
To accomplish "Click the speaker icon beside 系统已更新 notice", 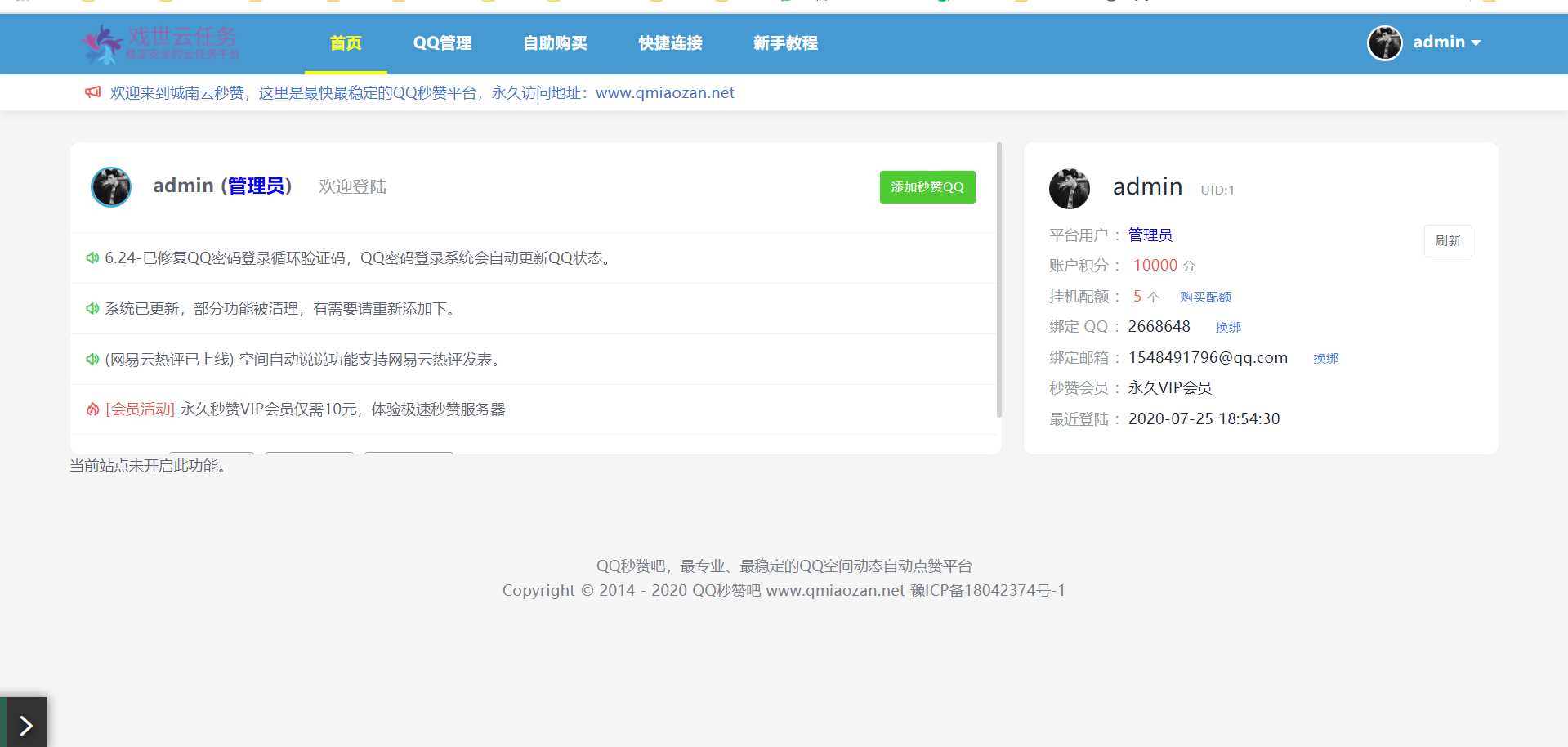I will click(x=92, y=308).
